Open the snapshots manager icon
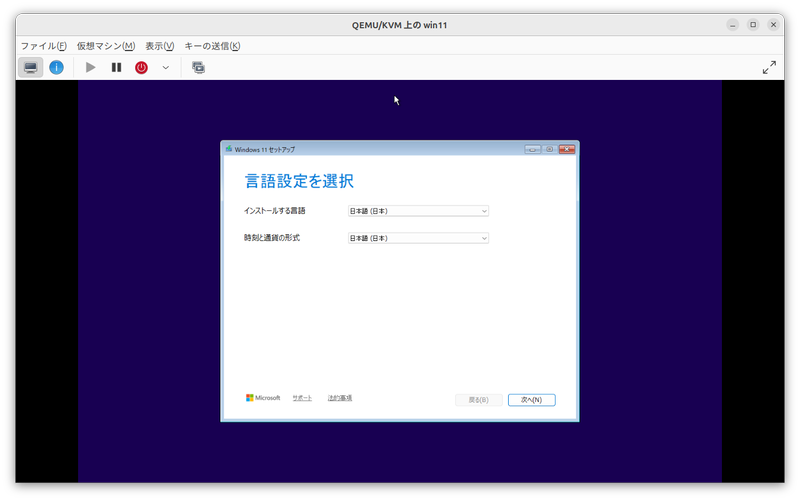This screenshot has width=800, height=500. coord(198,67)
